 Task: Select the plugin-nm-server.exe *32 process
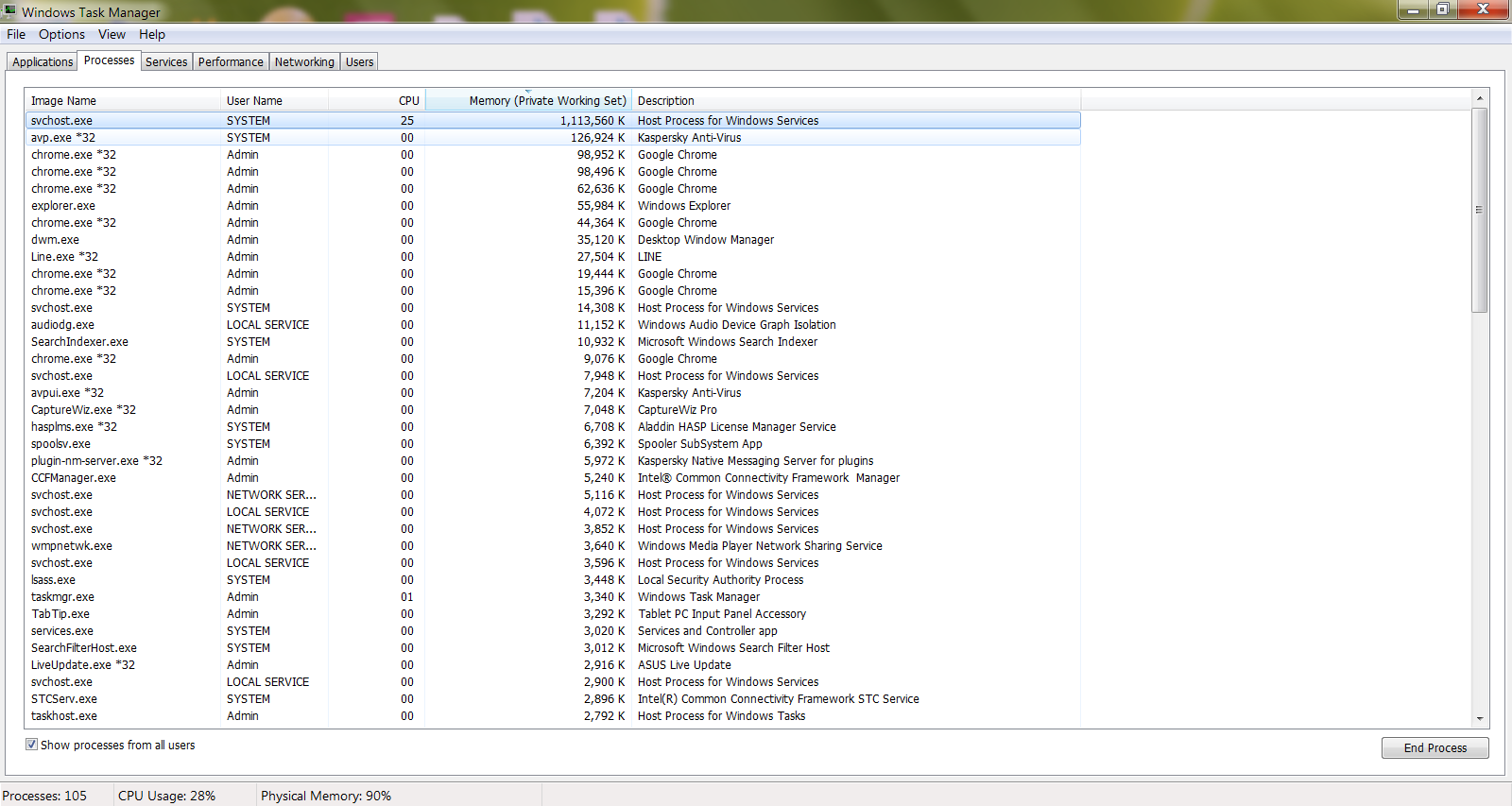(x=553, y=460)
